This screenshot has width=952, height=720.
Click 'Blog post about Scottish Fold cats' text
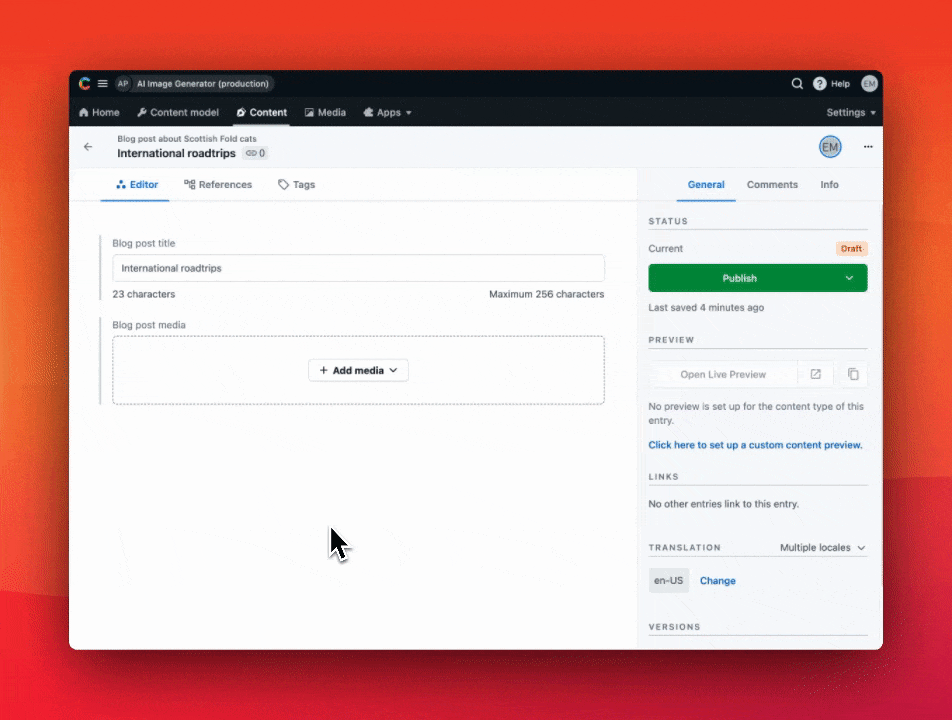pos(187,138)
